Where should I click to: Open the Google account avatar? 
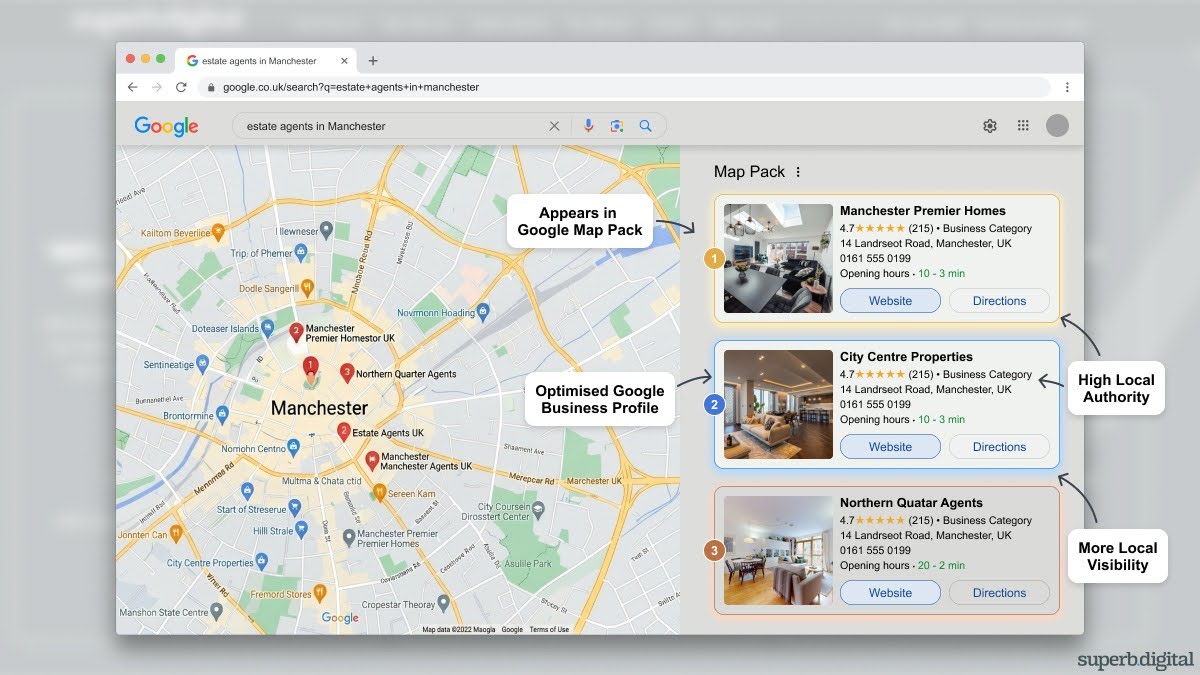click(x=1057, y=126)
